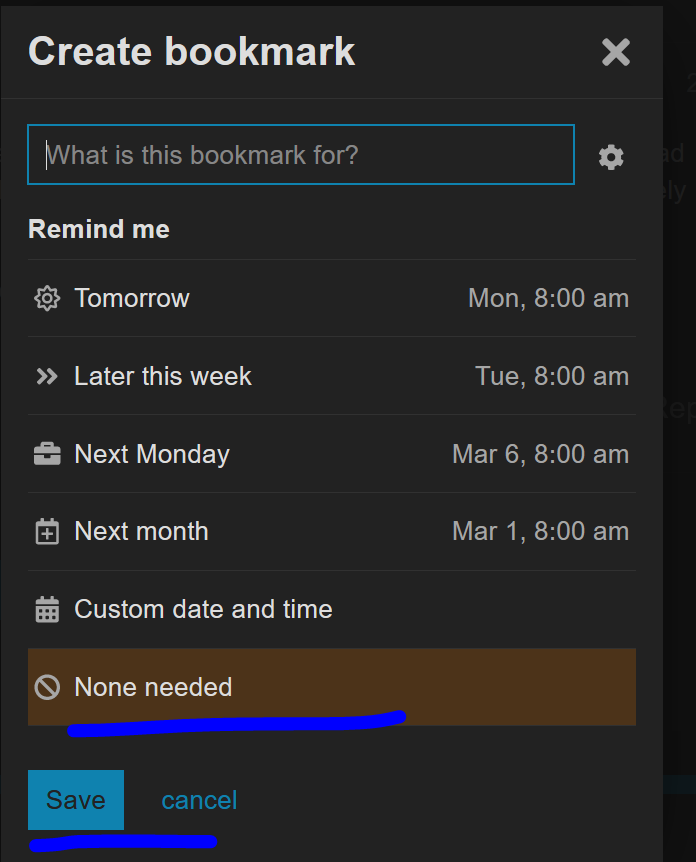This screenshot has width=696, height=862.
Task: Pick the Next Monday reminder
Action: [152, 454]
